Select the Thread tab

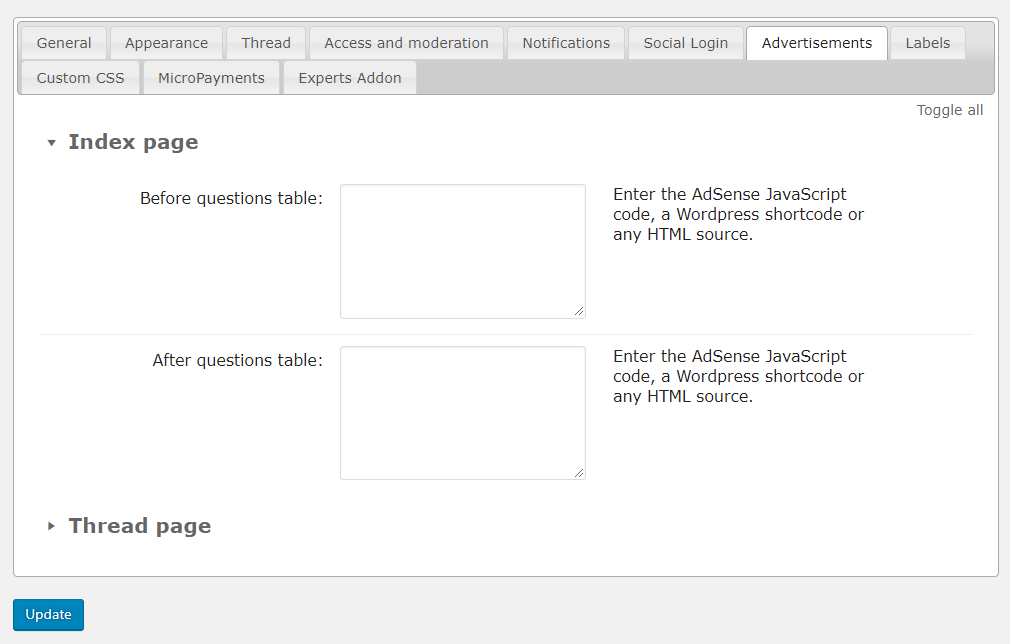[266, 43]
